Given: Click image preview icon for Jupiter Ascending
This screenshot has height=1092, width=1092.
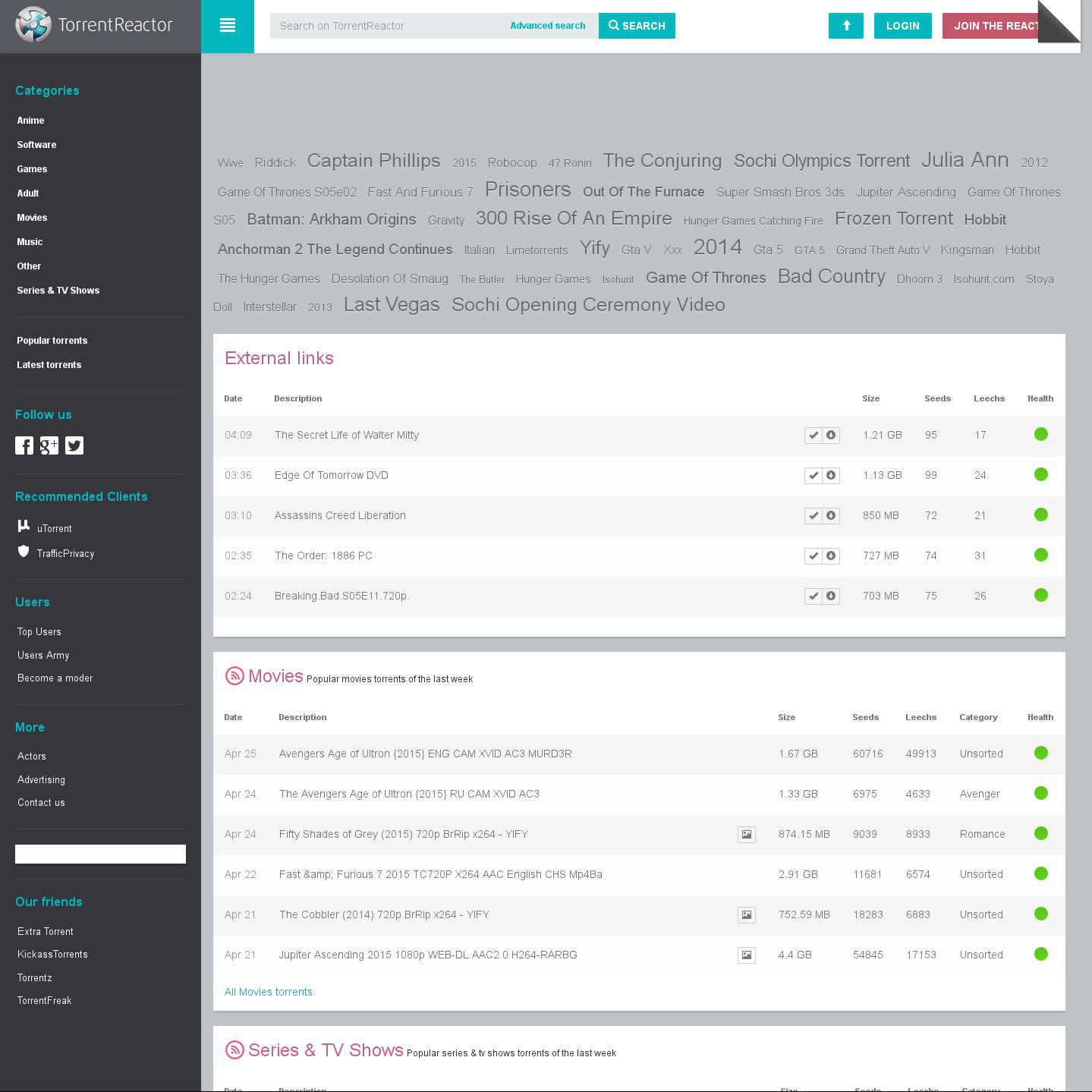Looking at the screenshot, I should [x=746, y=955].
